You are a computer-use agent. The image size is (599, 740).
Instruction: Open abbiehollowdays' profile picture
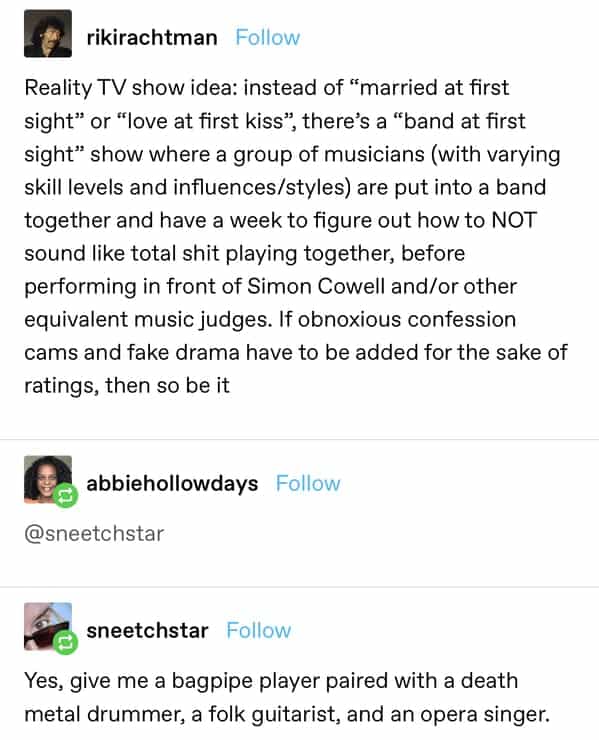coord(48,479)
